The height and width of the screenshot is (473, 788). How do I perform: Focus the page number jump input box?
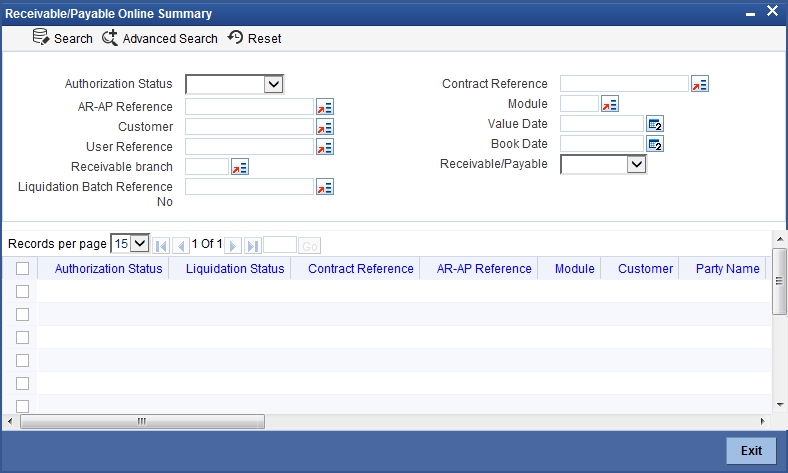click(x=280, y=245)
